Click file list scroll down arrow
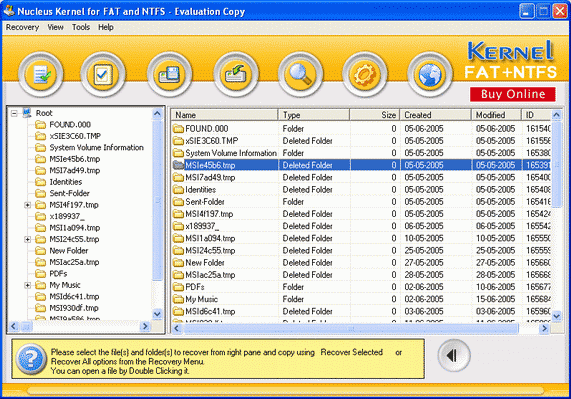This screenshot has width=571, height=399. (x=556, y=316)
